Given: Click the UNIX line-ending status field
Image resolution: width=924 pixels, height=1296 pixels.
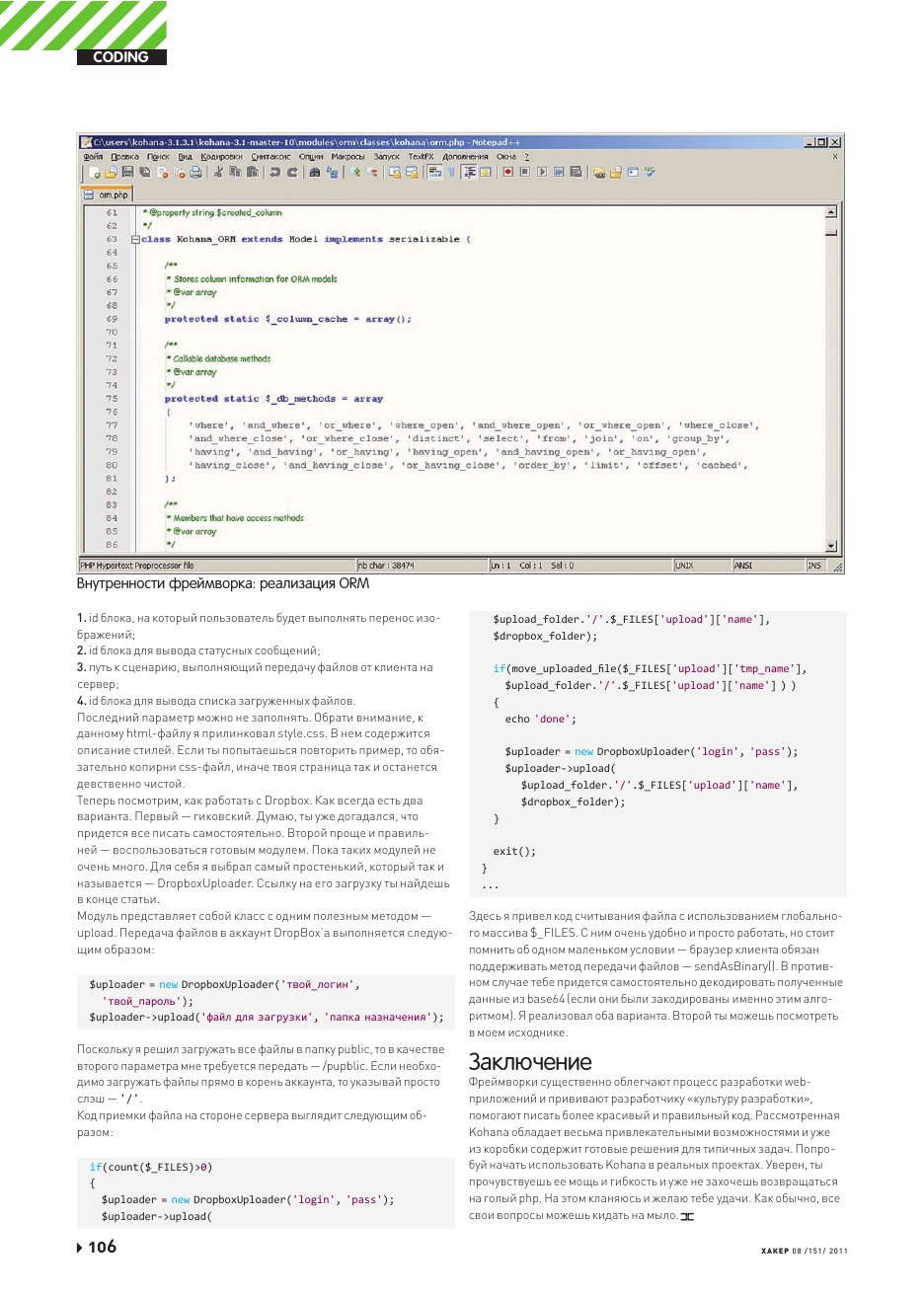Looking at the screenshot, I should click(701, 566).
